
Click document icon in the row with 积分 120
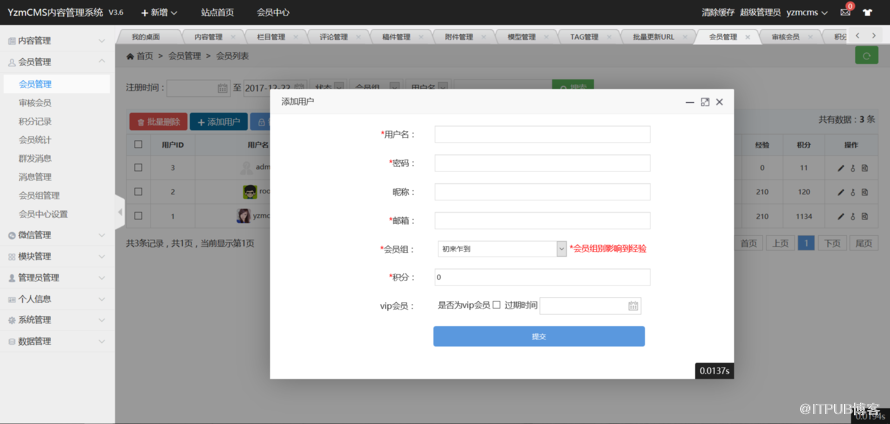864,192
